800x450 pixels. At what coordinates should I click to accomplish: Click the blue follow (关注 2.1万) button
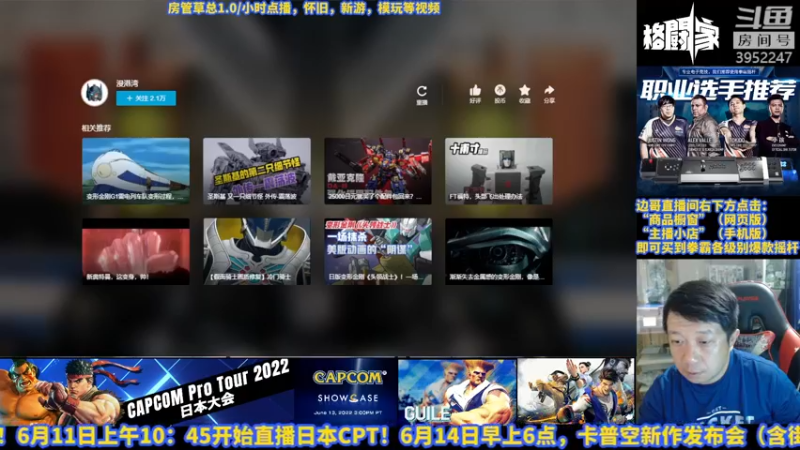[146, 98]
